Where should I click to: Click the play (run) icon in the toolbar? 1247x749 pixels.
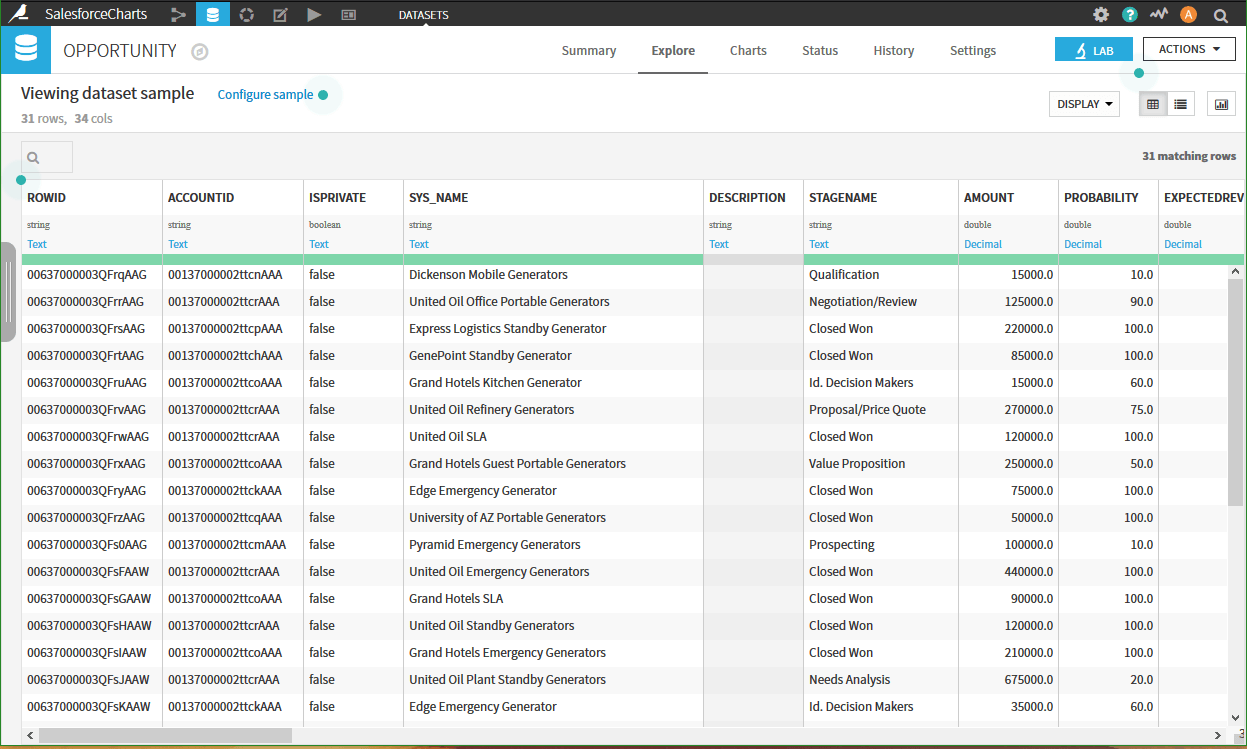coord(312,14)
